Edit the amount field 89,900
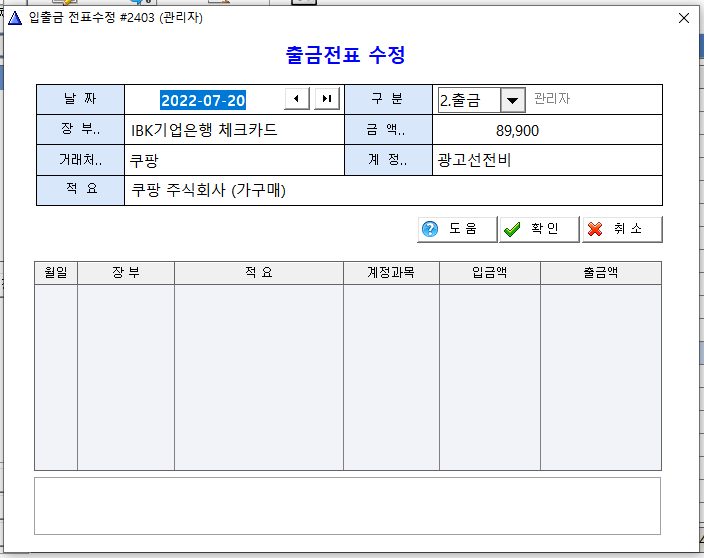 point(547,130)
